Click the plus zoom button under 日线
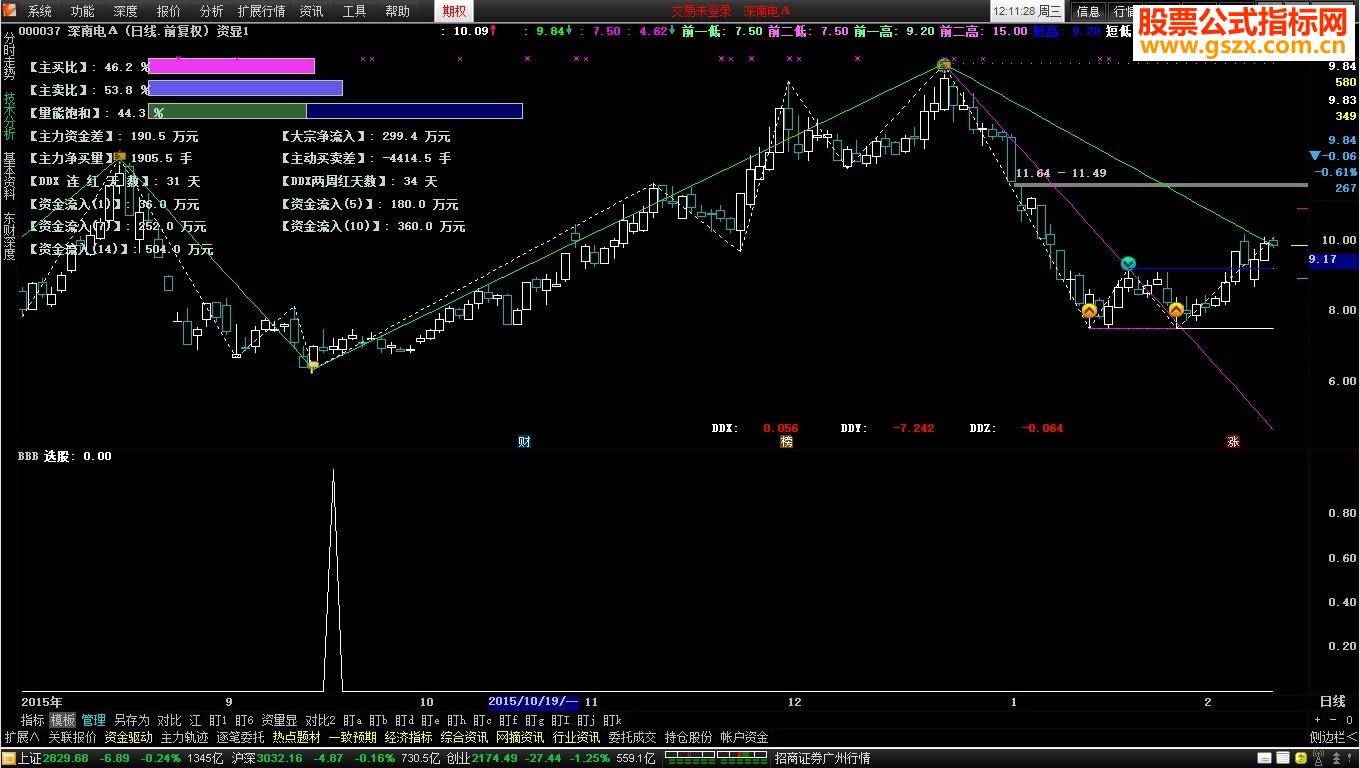 click(1318, 720)
